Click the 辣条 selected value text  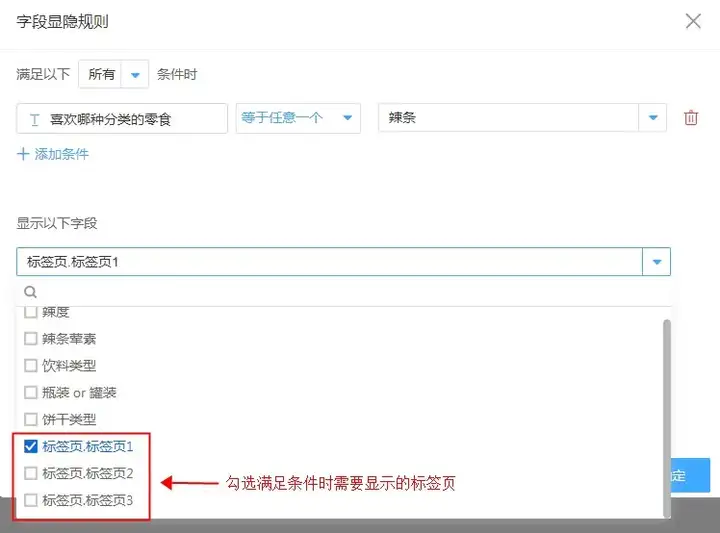pos(402,118)
